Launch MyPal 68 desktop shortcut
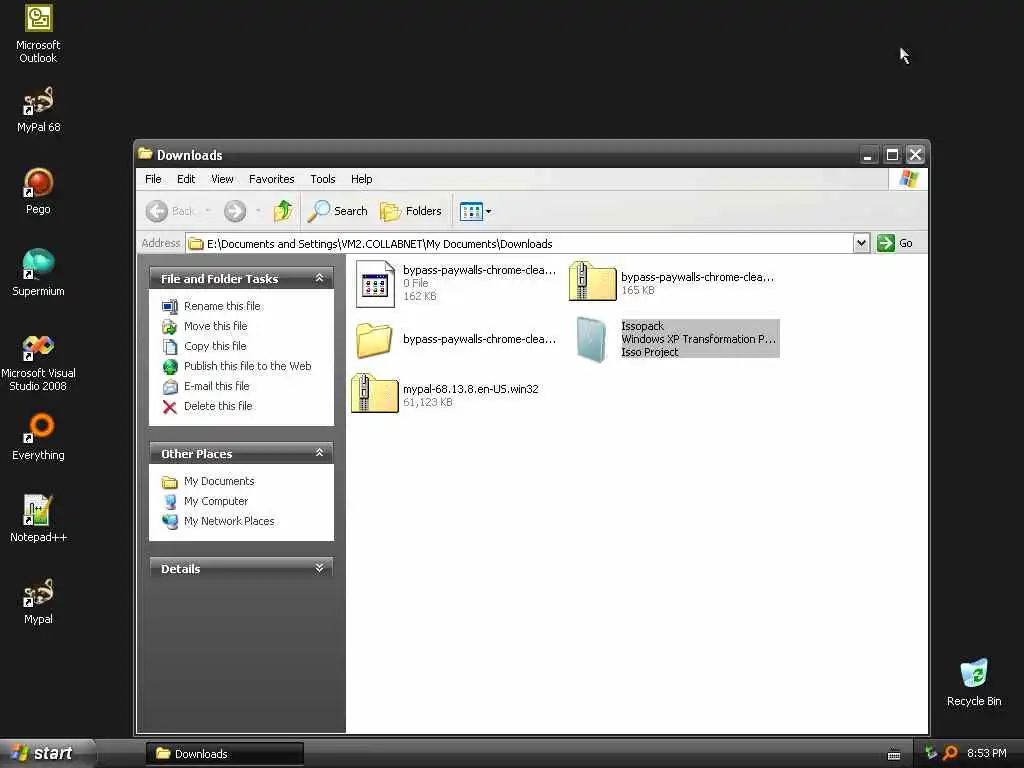1024x768 pixels. [38, 110]
